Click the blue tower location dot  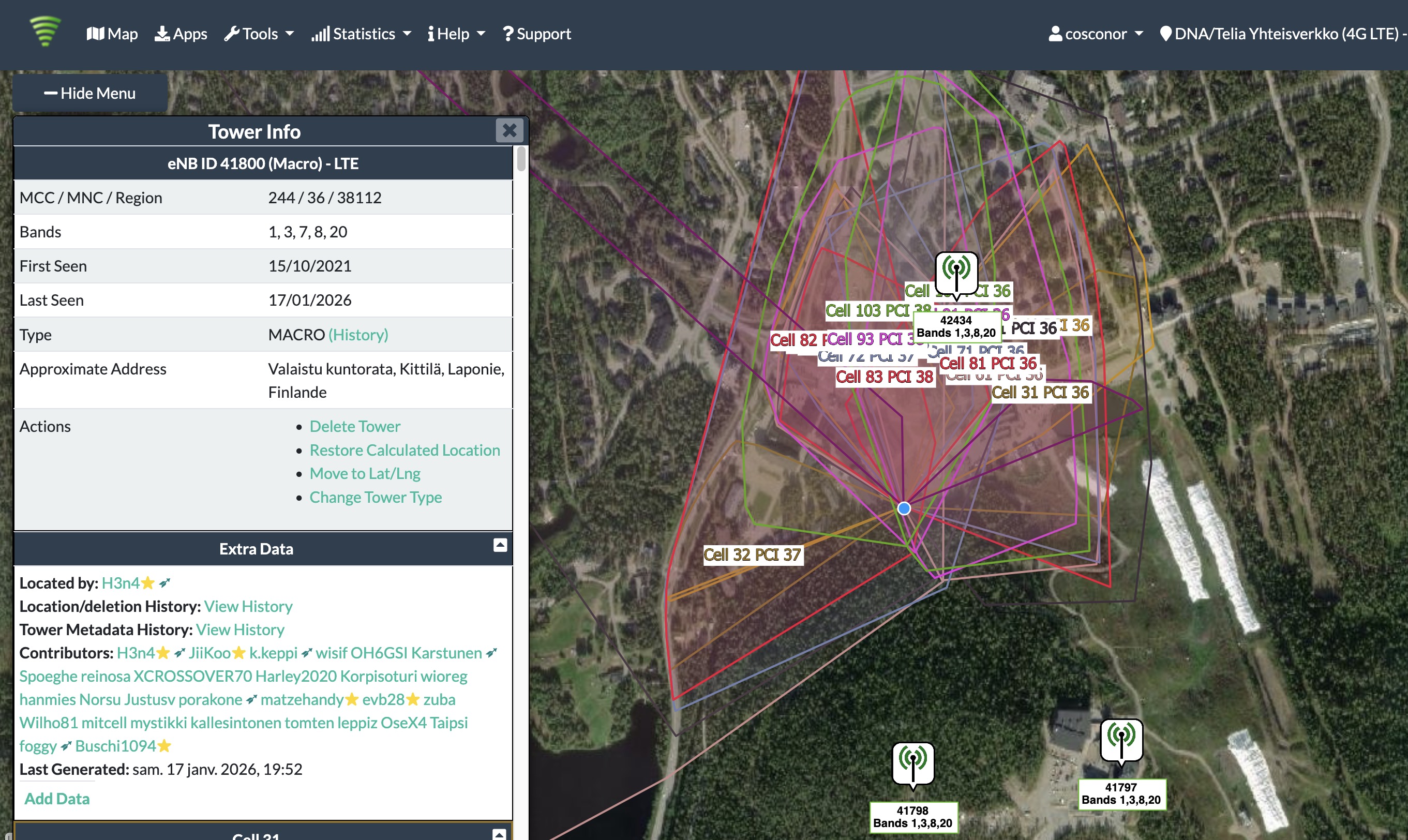pos(904,508)
